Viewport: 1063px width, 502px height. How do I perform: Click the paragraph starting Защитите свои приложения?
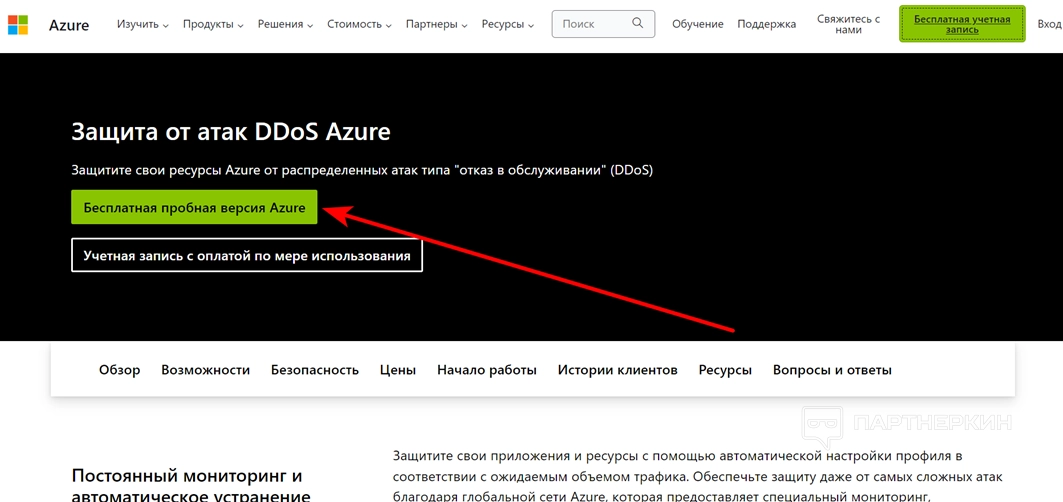[698, 475]
